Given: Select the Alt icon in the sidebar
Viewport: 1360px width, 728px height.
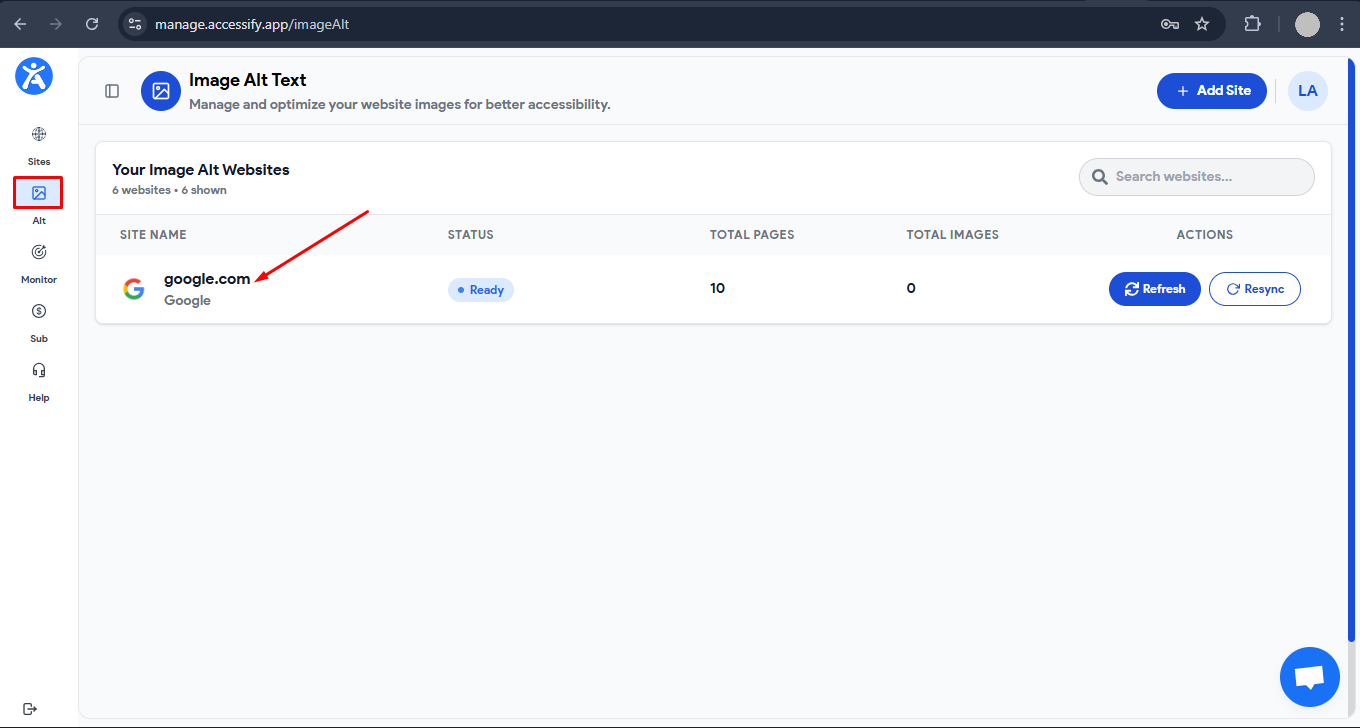Looking at the screenshot, I should 38,193.
